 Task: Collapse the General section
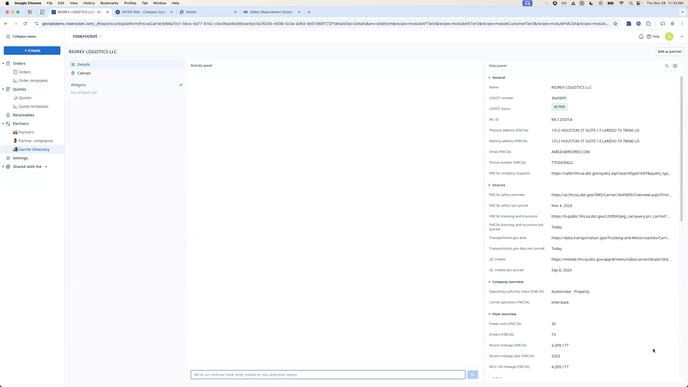pos(490,78)
